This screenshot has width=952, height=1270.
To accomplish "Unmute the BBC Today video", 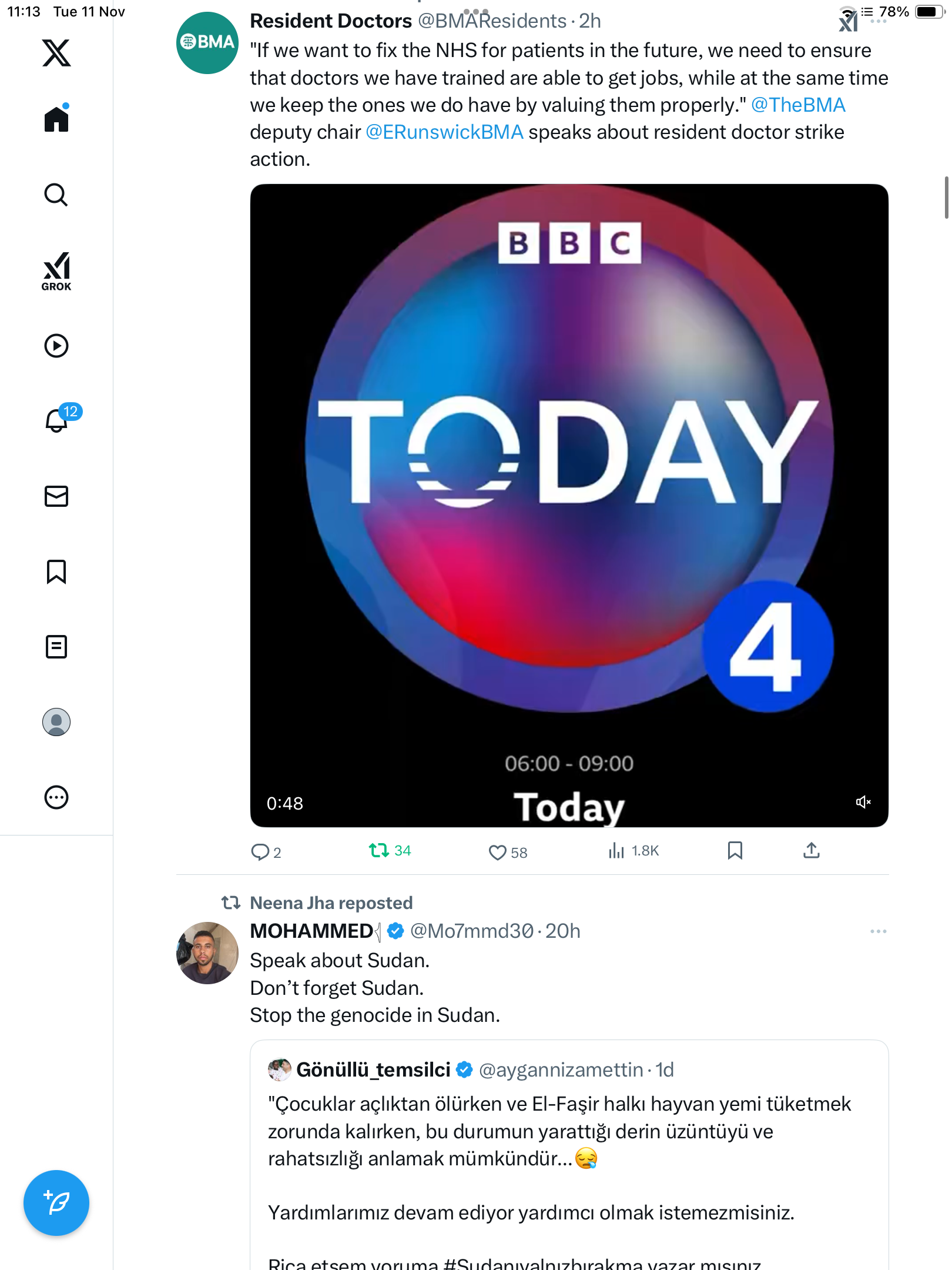I will [863, 802].
